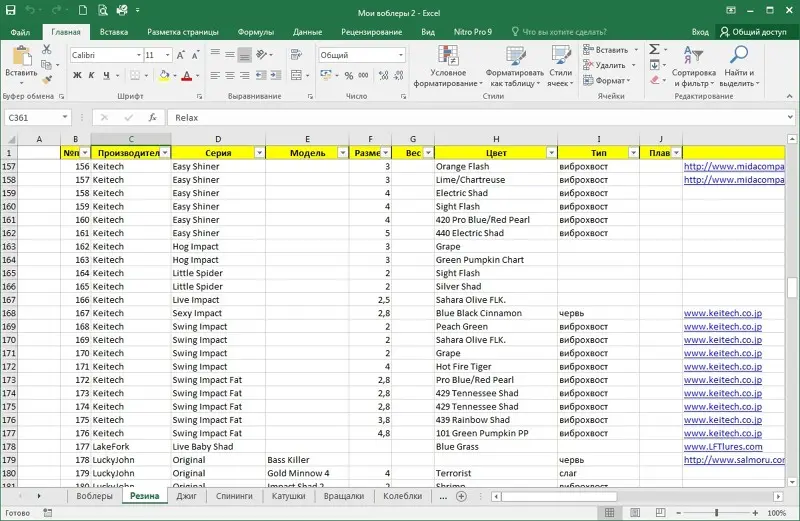The image size is (800, 521).
Task: Open Sort and Filter (Сортировка и фильтр)
Action: [694, 66]
